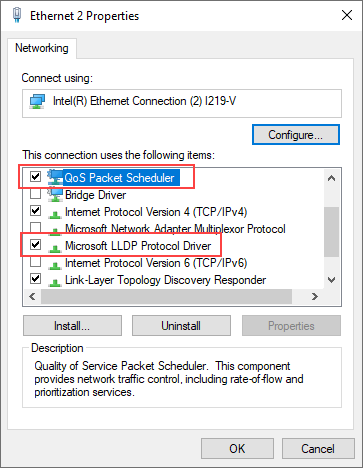Click the Uninstall button
Screen dimensions: 363x468
coord(181,326)
